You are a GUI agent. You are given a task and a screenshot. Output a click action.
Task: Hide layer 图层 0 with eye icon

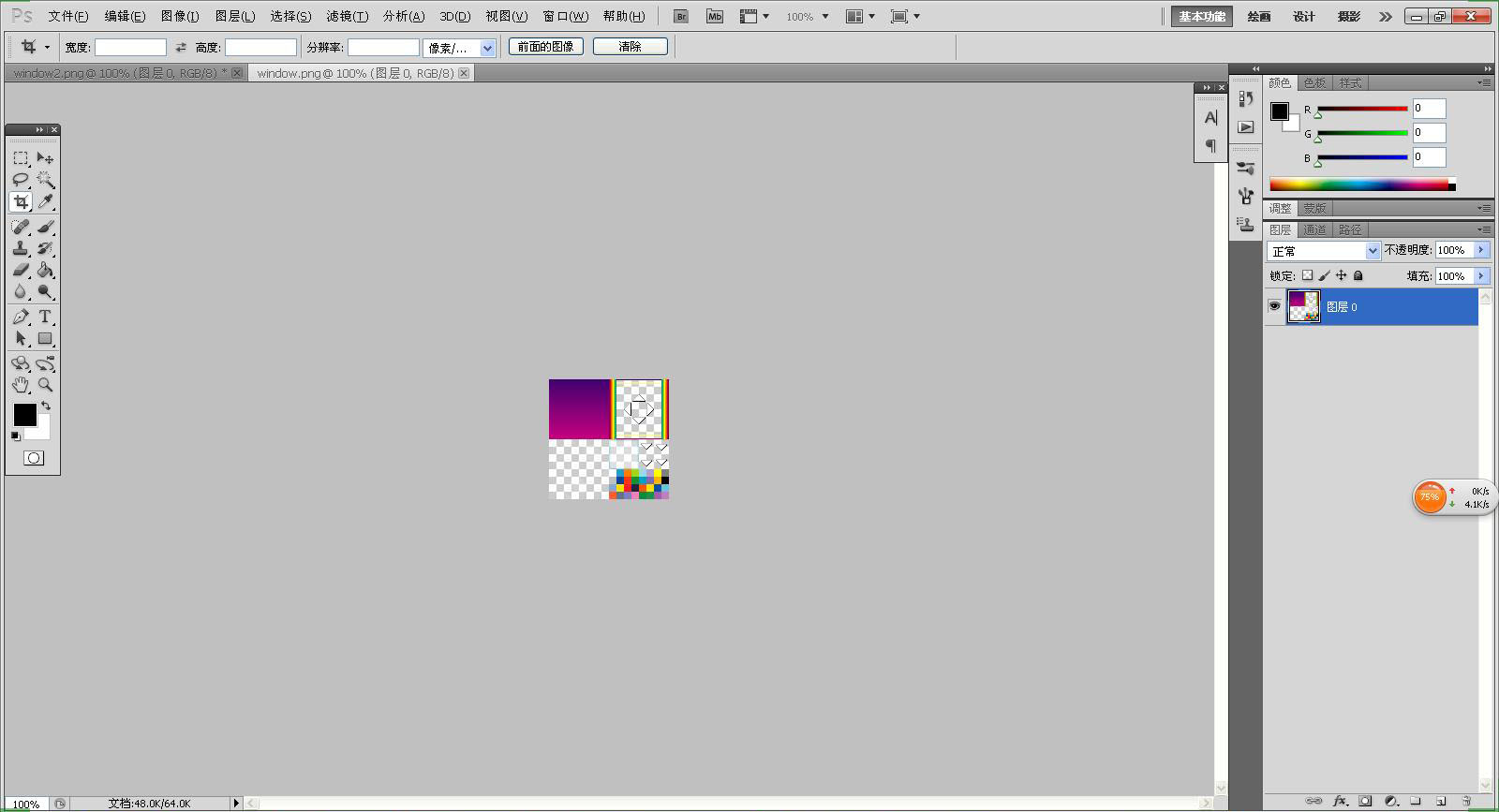[1274, 306]
